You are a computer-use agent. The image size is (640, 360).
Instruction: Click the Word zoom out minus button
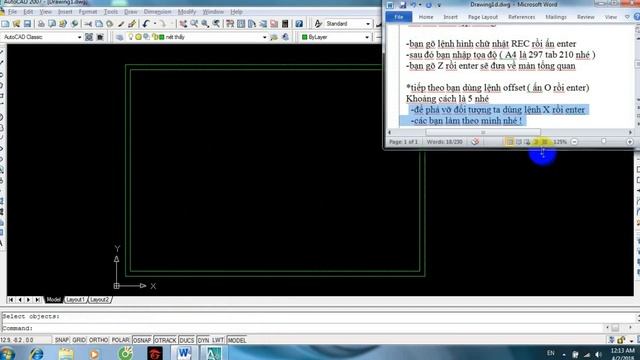[574, 142]
